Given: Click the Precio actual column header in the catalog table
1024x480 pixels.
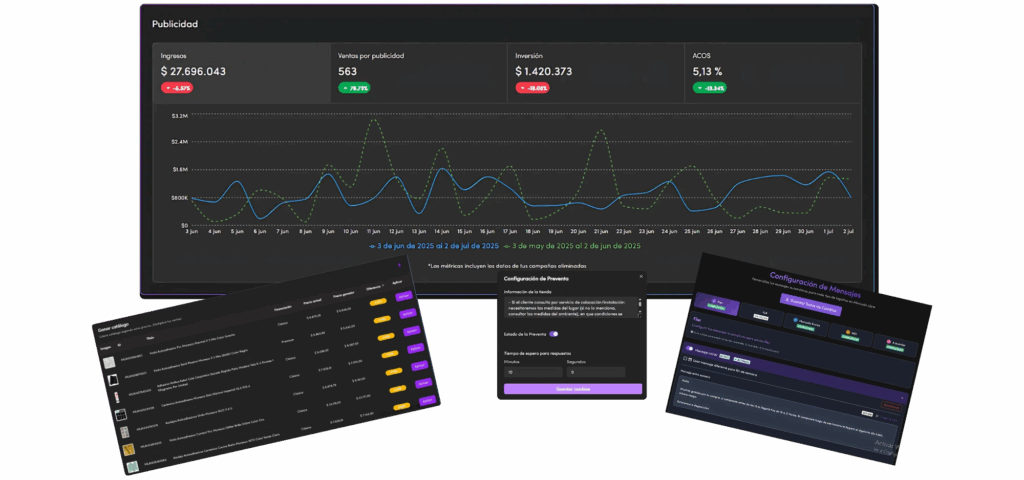Looking at the screenshot, I should pyautogui.click(x=312, y=302).
